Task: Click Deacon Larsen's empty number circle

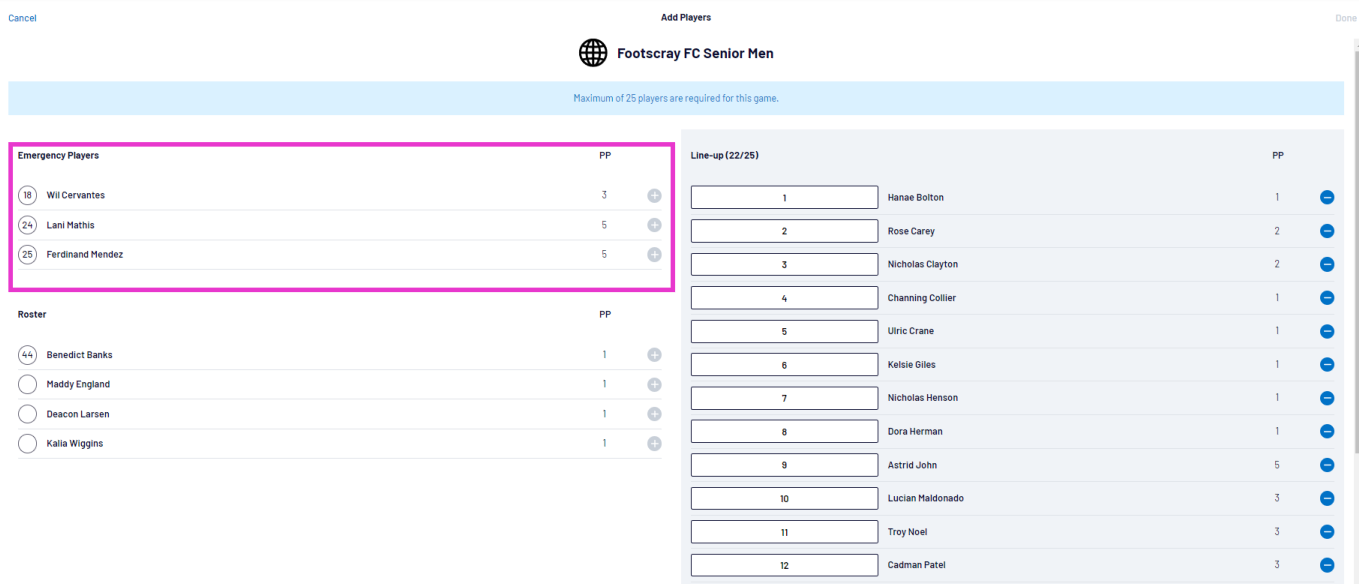Action: [x=28, y=414]
